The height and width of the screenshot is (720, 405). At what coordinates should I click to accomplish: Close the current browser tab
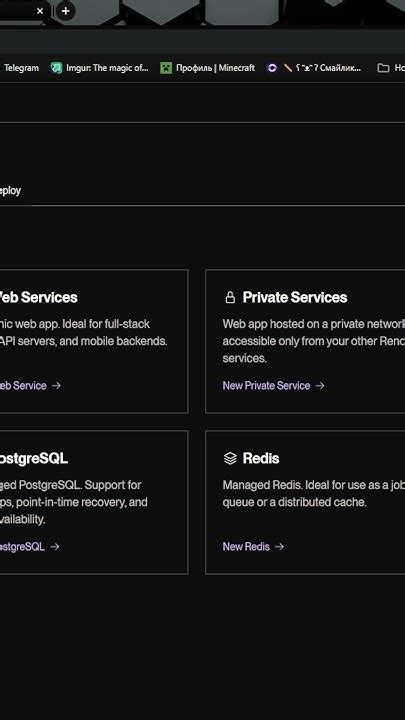tap(40, 11)
